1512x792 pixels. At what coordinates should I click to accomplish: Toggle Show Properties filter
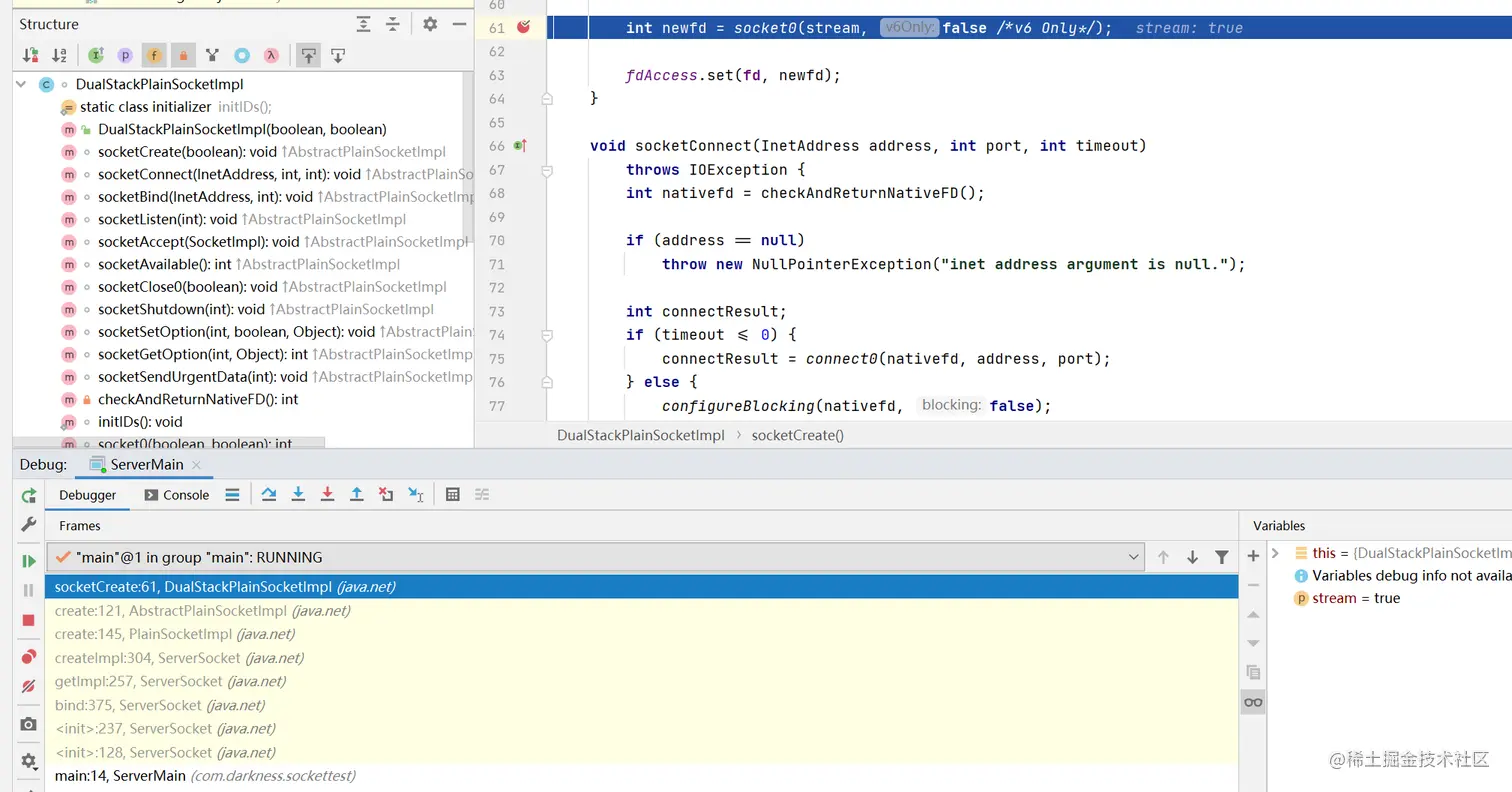(125, 56)
